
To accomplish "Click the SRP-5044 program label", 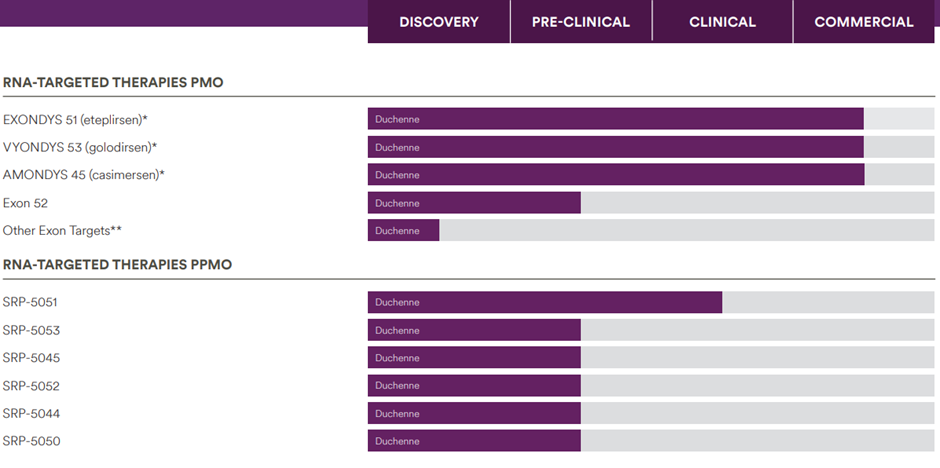I will (x=31, y=413).
